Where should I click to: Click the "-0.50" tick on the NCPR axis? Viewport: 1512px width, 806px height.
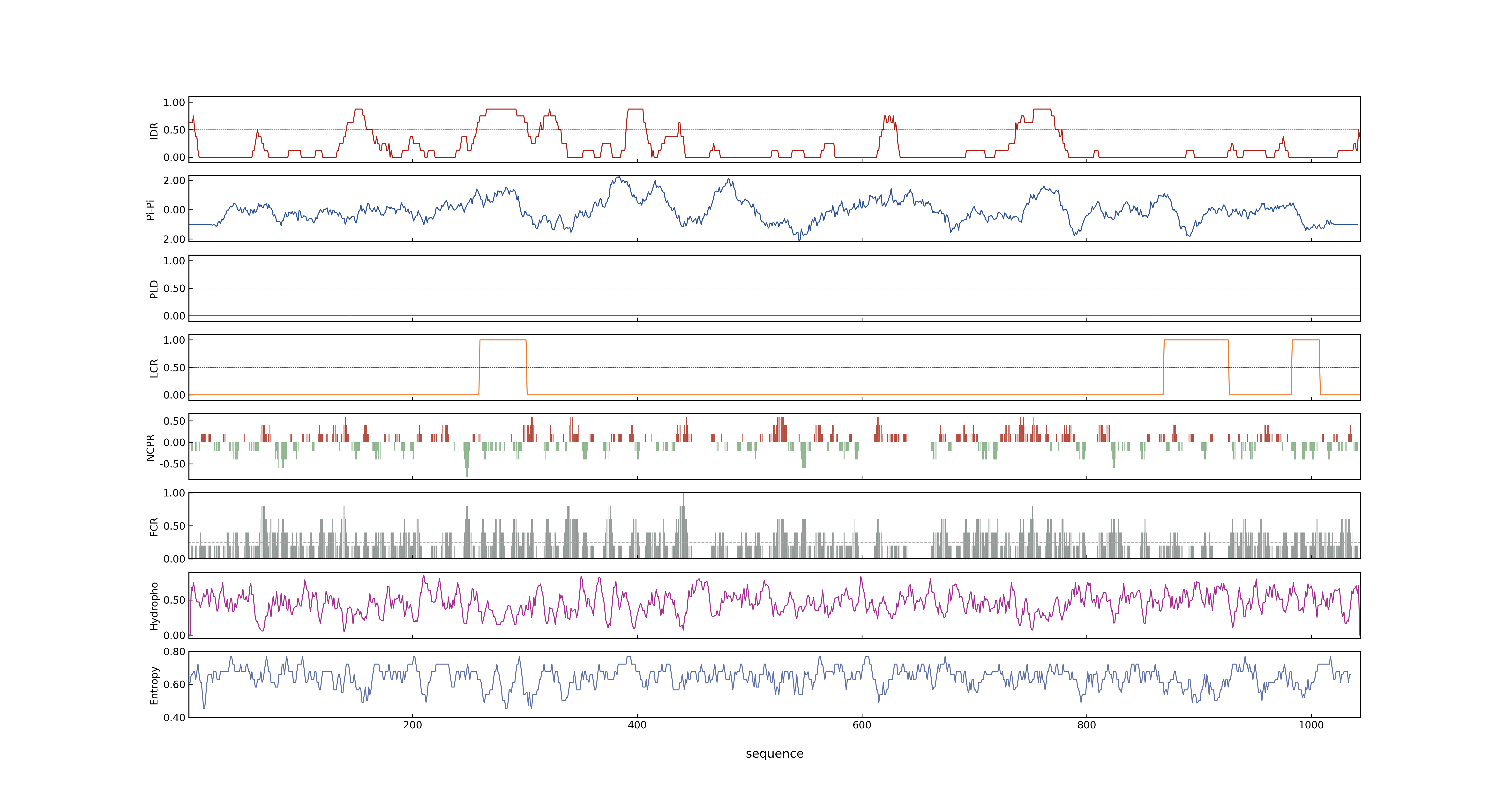click(172, 464)
